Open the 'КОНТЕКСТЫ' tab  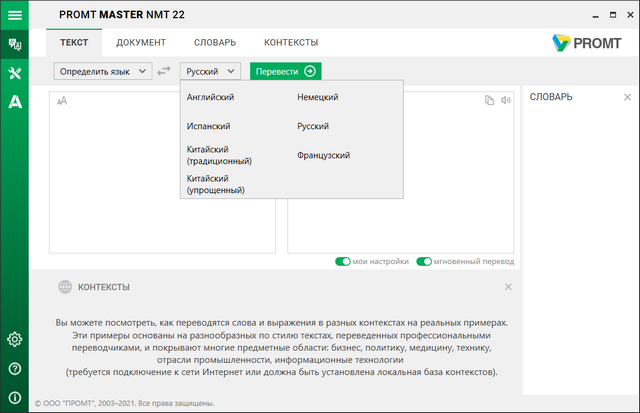pyautogui.click(x=291, y=43)
